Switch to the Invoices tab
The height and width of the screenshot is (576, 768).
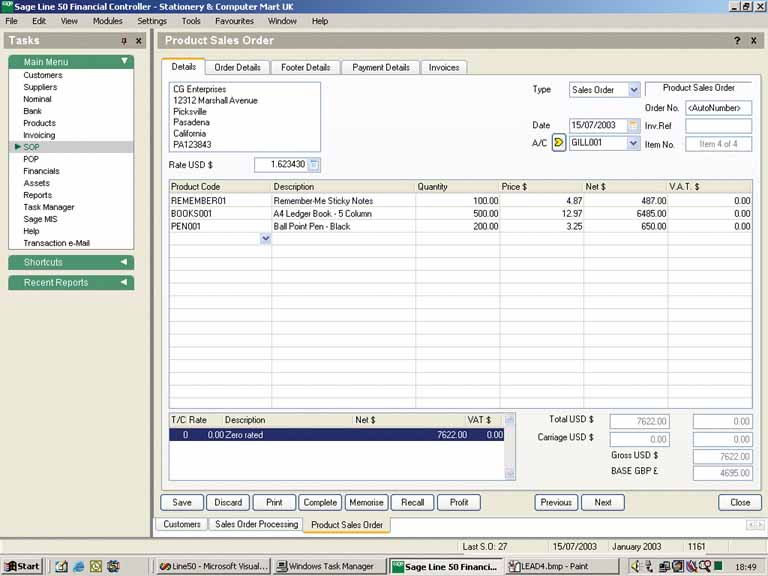444,68
